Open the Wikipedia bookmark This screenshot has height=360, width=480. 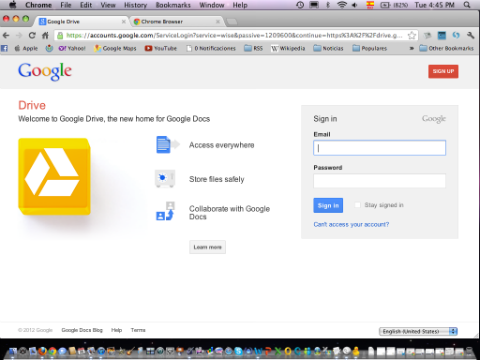pos(288,48)
